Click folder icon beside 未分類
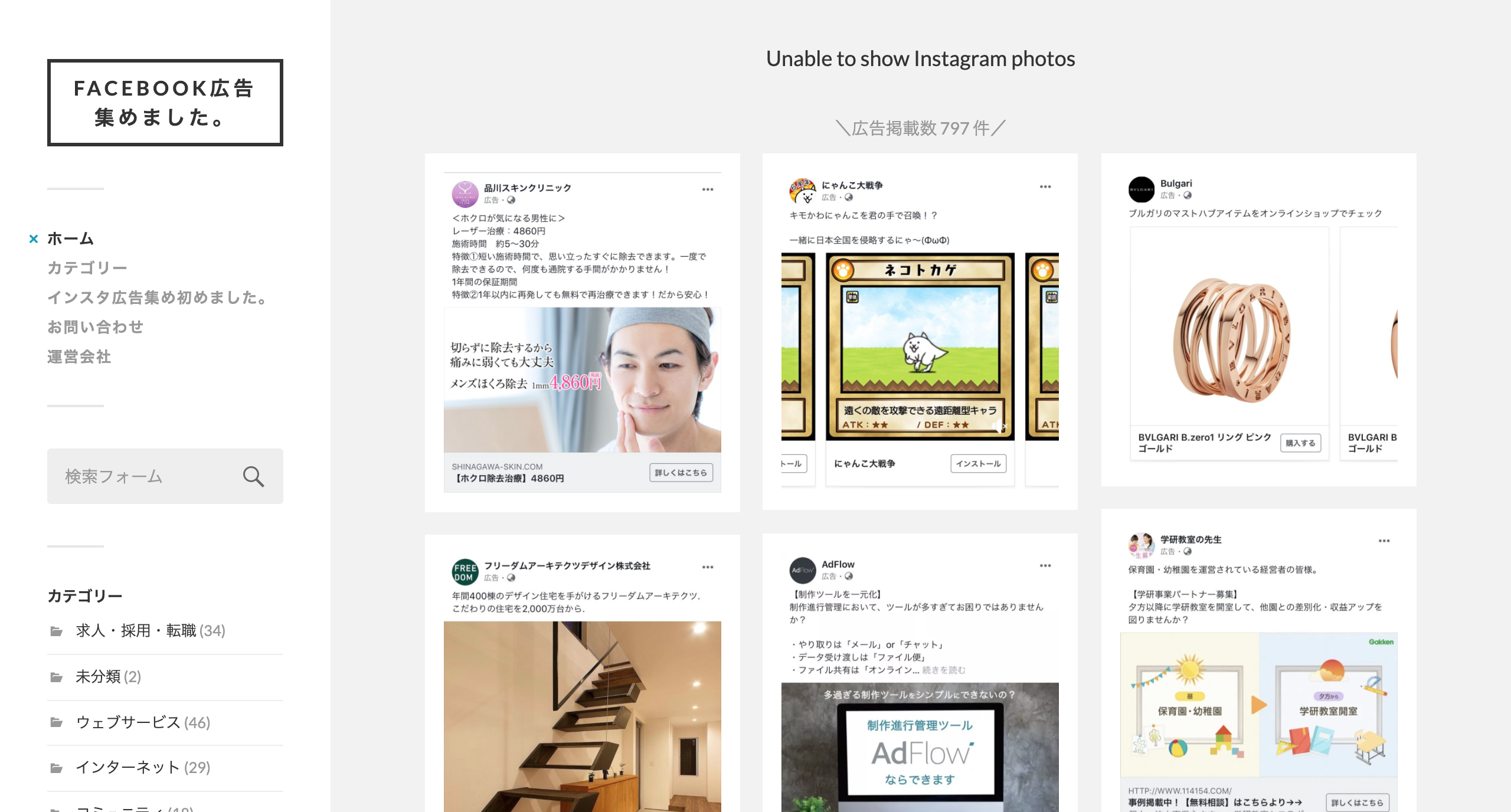Screen dimensions: 1511x812 pyautogui.click(x=57, y=677)
